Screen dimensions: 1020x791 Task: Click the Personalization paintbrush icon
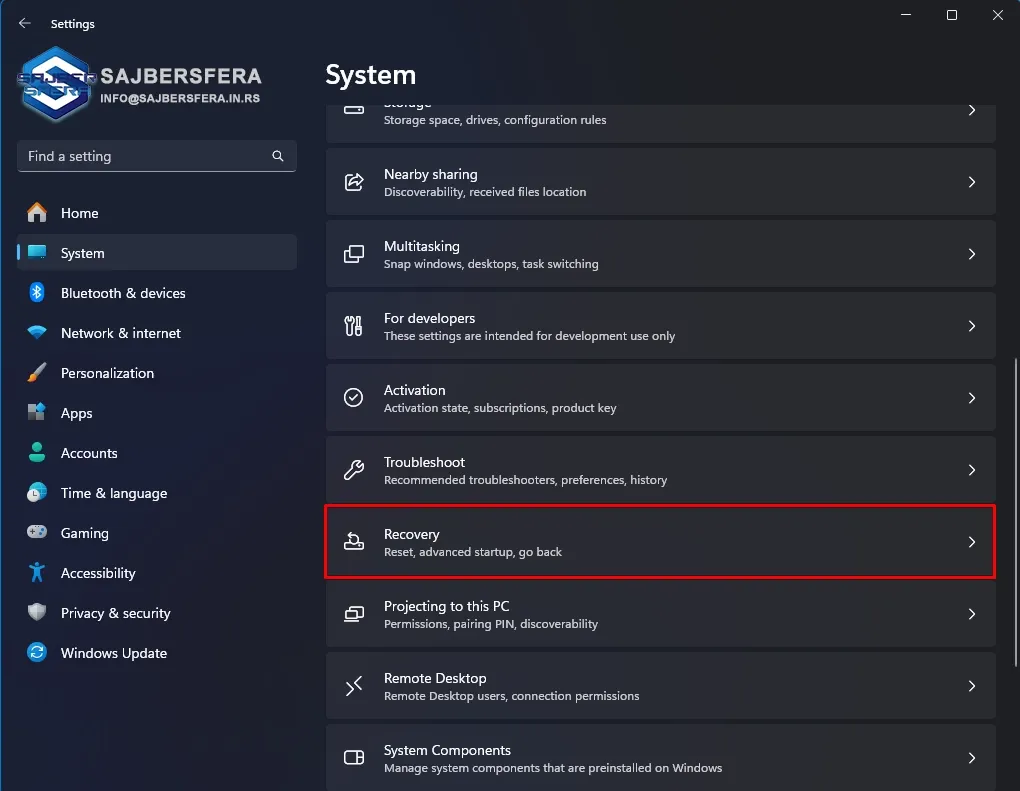pos(37,373)
